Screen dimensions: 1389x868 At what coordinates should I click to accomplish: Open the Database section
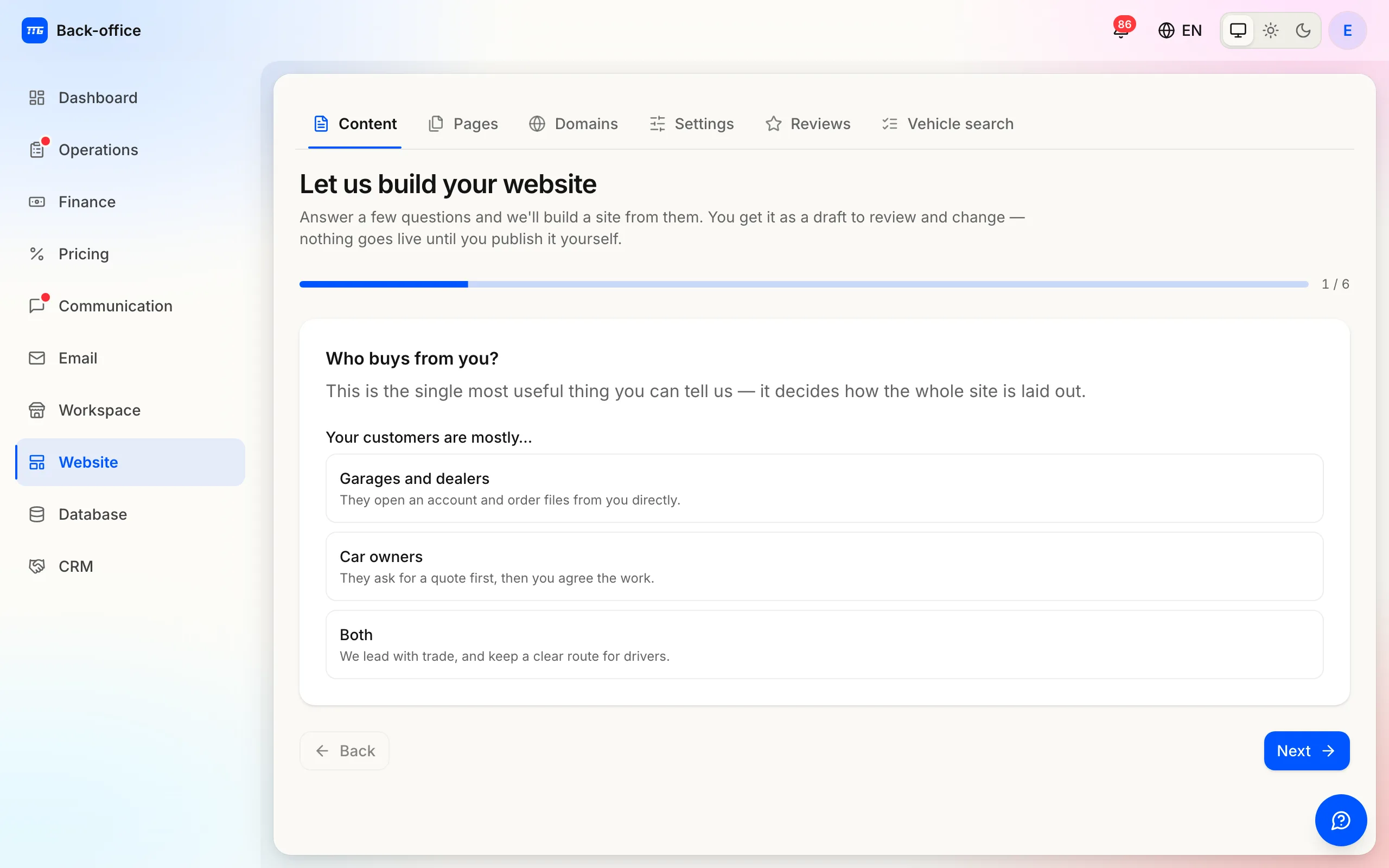click(130, 514)
